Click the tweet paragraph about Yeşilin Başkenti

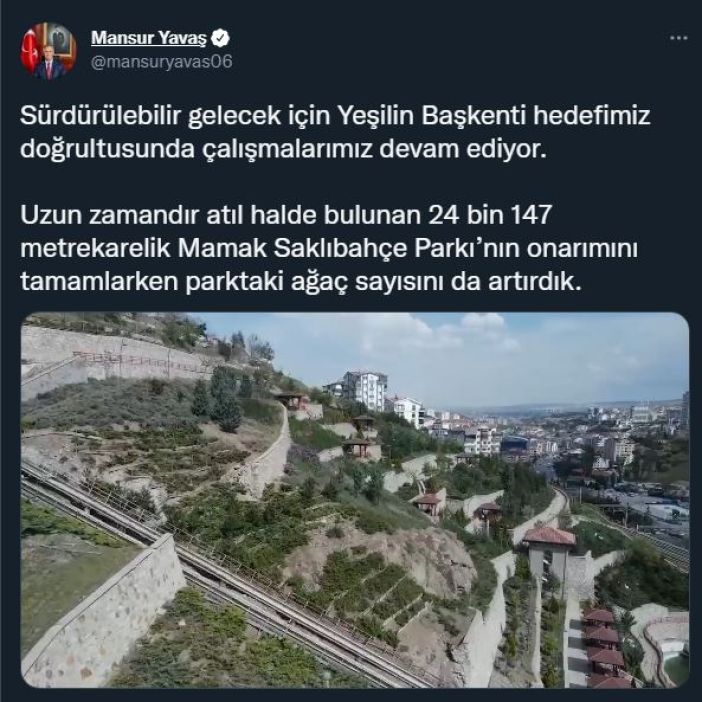[x=335, y=132]
